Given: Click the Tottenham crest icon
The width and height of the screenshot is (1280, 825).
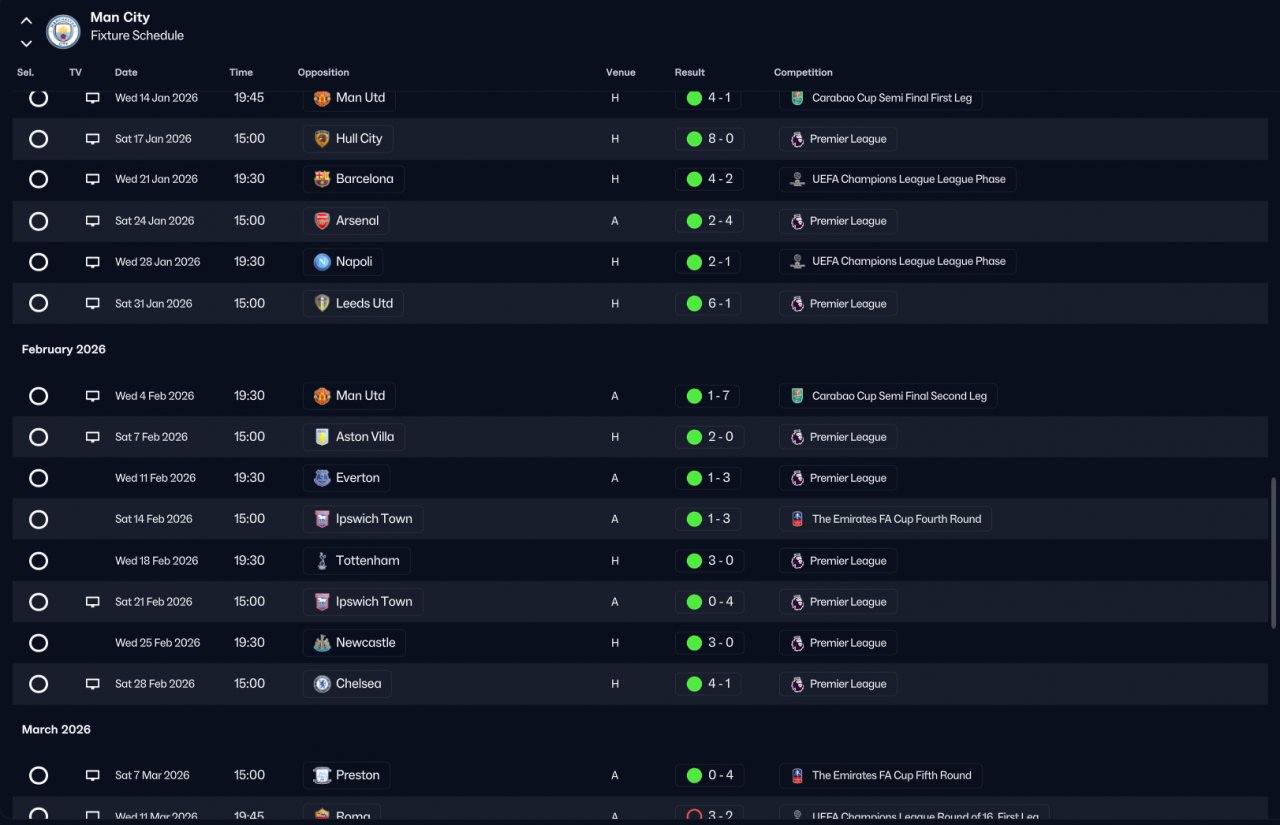Looking at the screenshot, I should 322,561.
